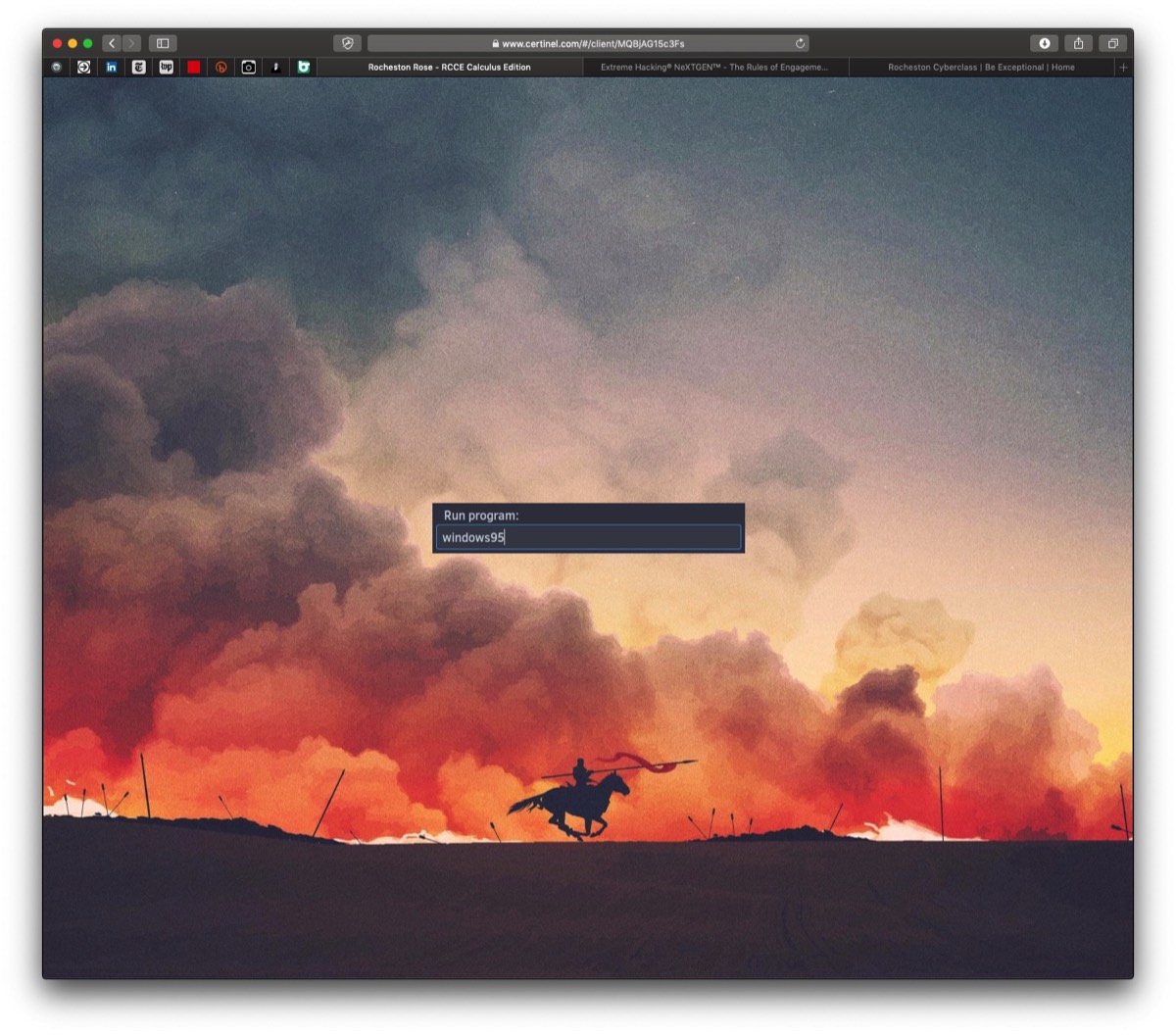Switch to Extreme Hacking NeXTGEN tab
1176x1035 pixels.
[714, 68]
